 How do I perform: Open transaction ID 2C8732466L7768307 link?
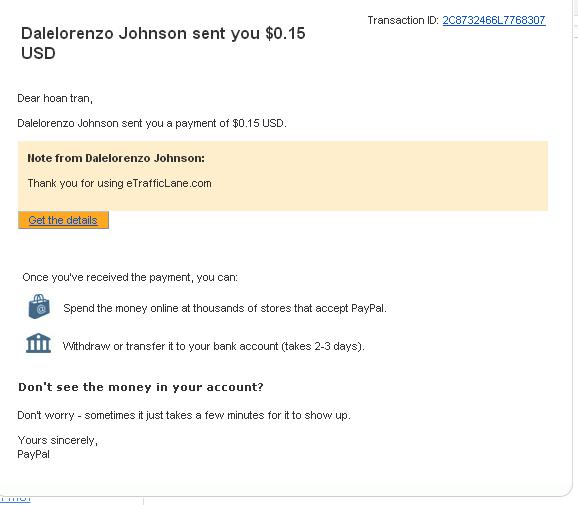(x=494, y=20)
